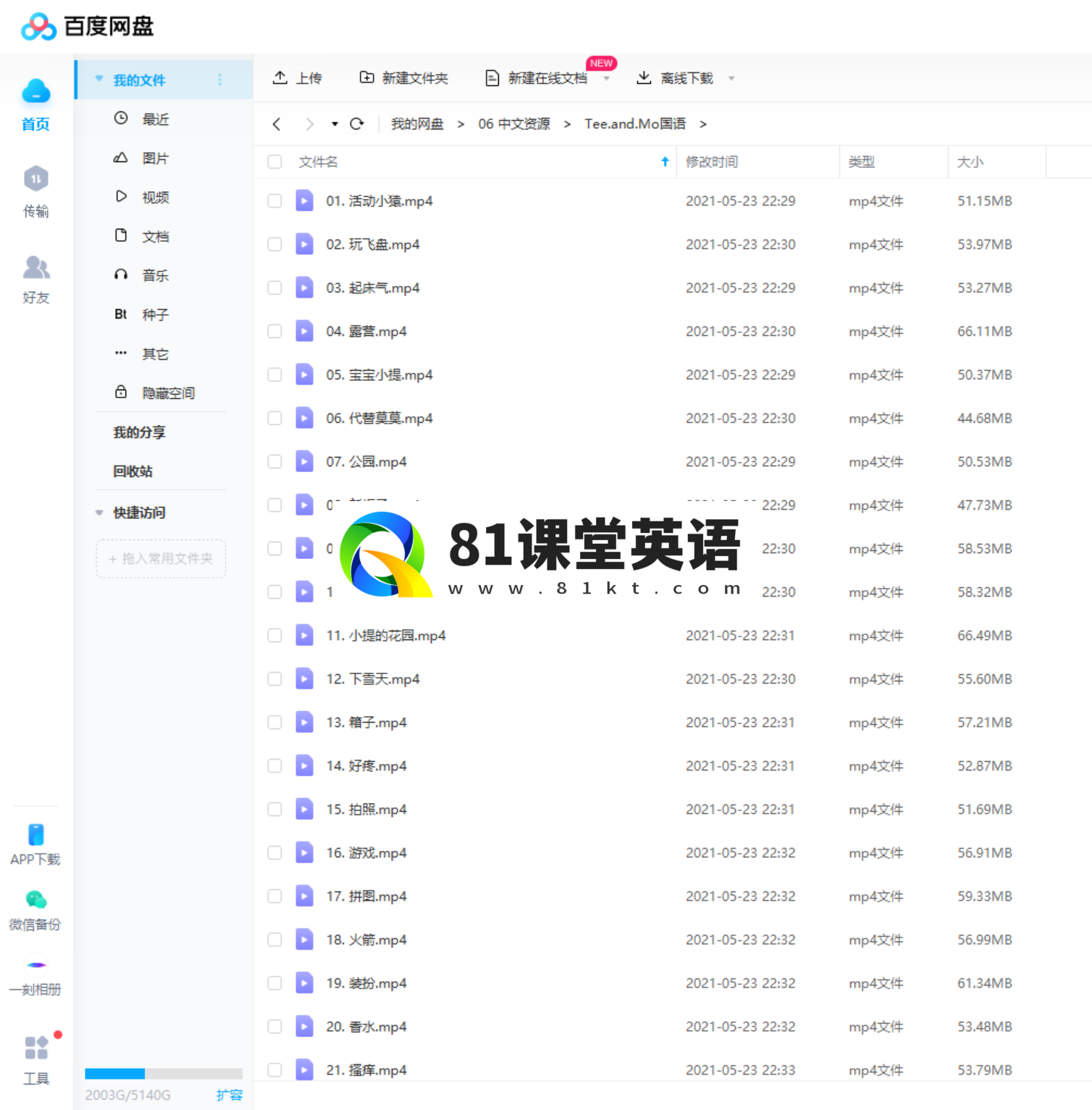Open the 传输 transfer icon
The height and width of the screenshot is (1110, 1092).
[35, 178]
